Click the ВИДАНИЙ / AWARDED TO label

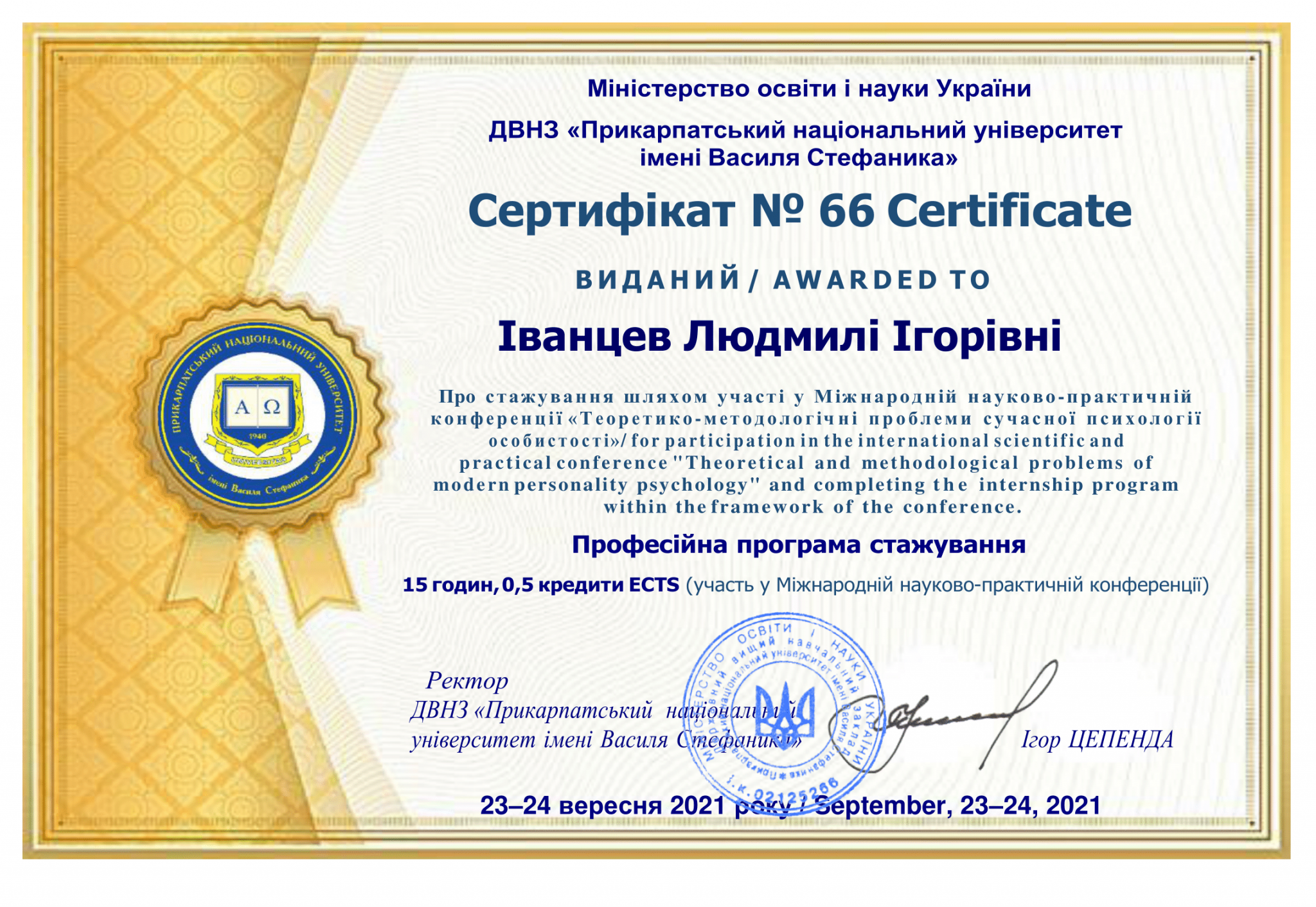tap(783, 280)
